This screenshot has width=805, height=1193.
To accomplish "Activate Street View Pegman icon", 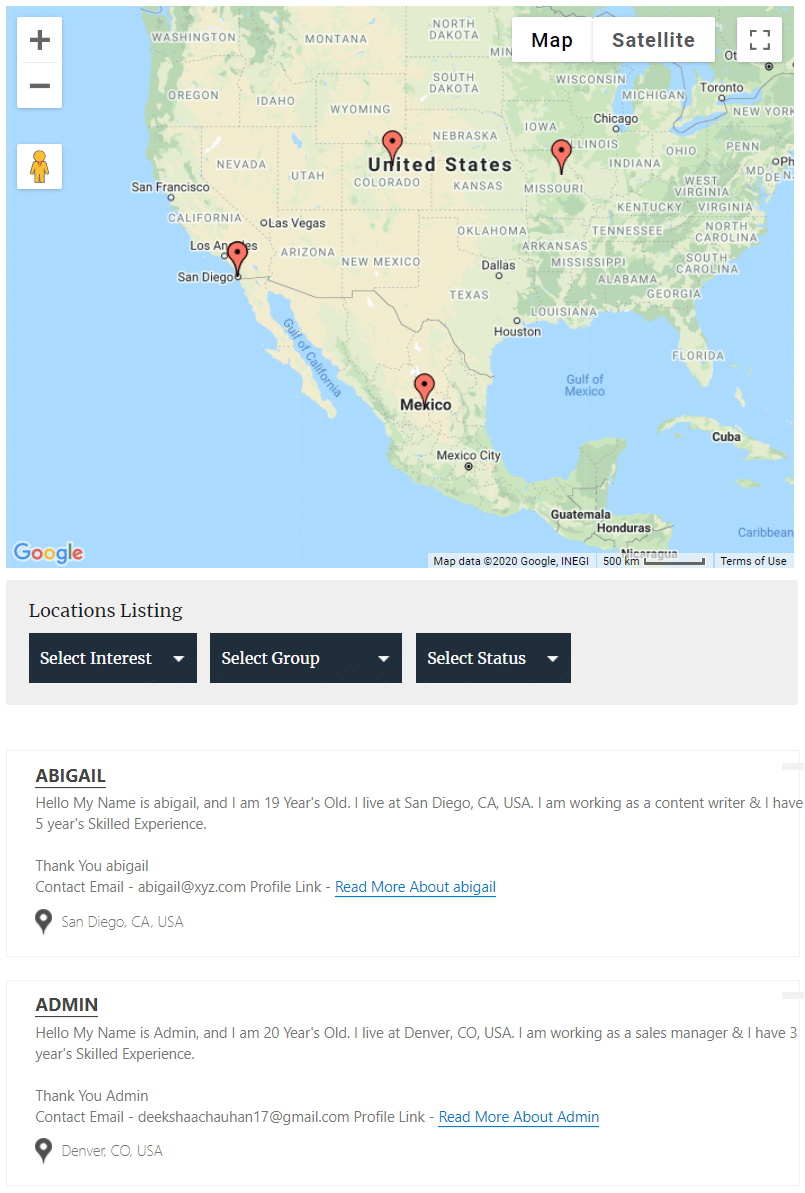I will coord(39,166).
